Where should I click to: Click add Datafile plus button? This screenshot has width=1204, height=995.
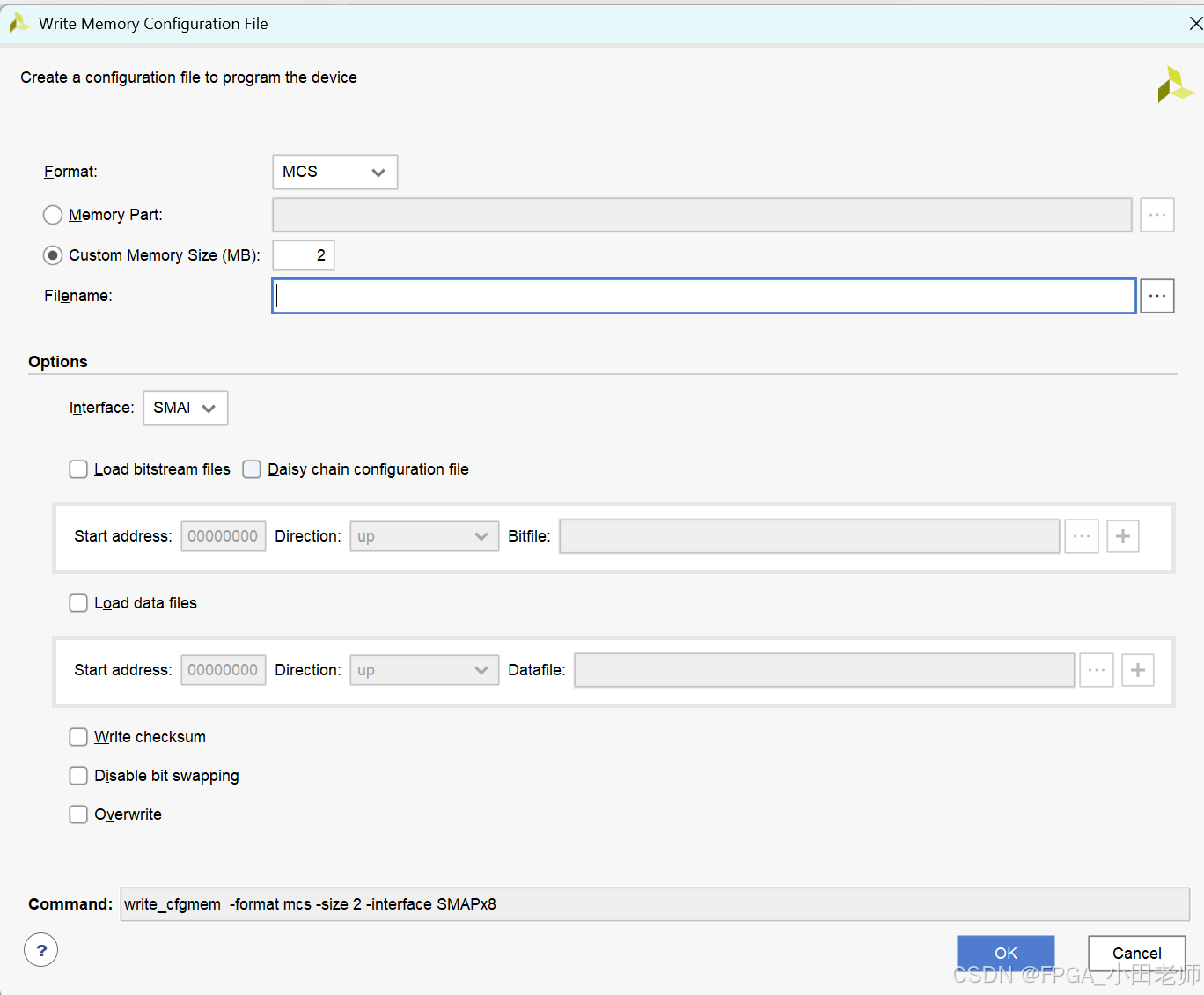(x=1137, y=670)
